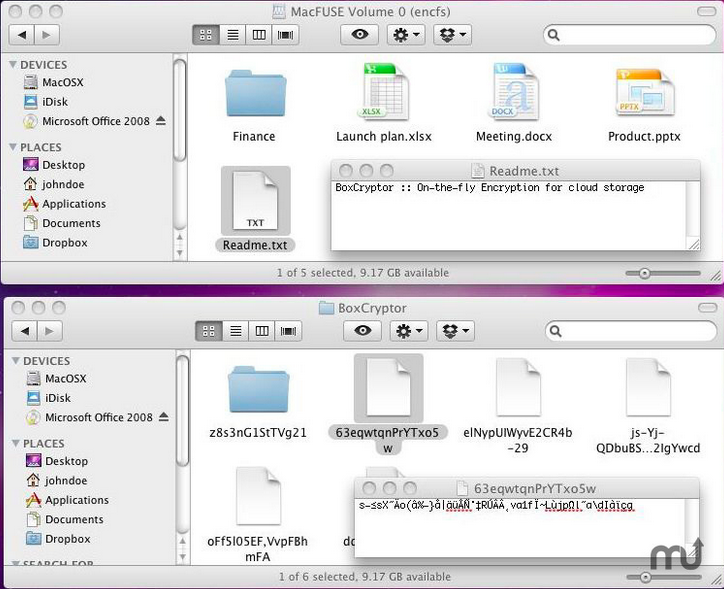This screenshot has height=589, width=724.
Task: Open Applications in MacFUSE window sidebar
Action: point(64,204)
